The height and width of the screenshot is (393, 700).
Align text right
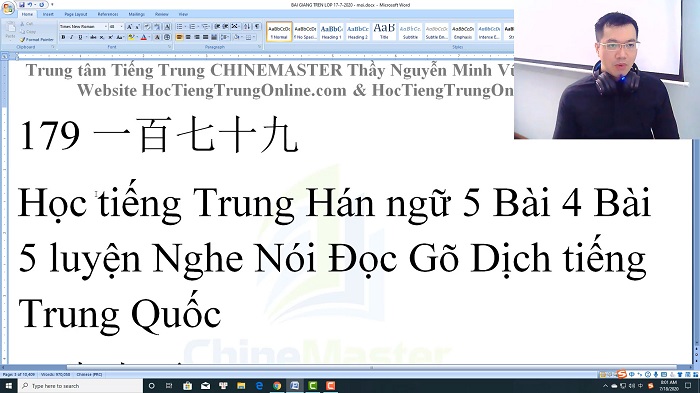pos(197,37)
